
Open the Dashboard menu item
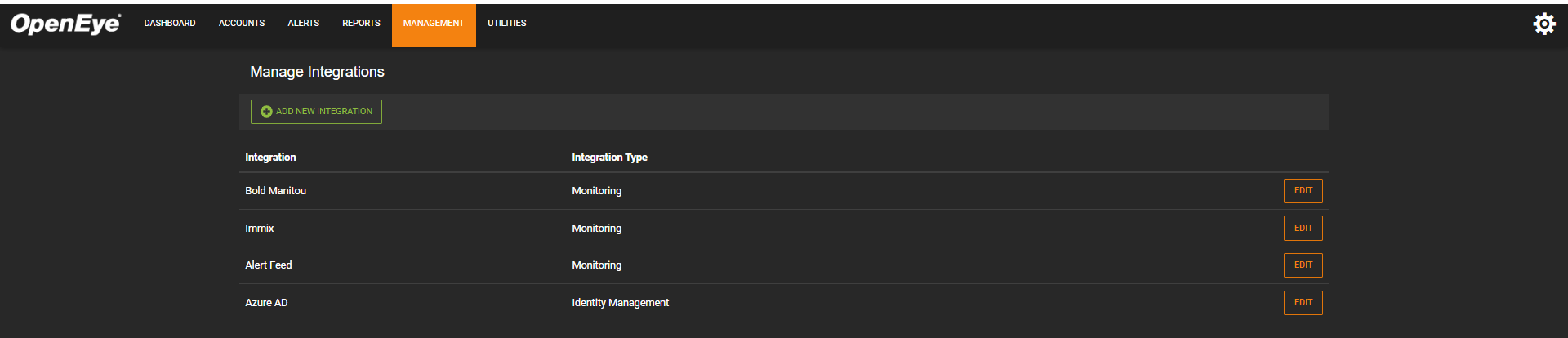click(170, 24)
